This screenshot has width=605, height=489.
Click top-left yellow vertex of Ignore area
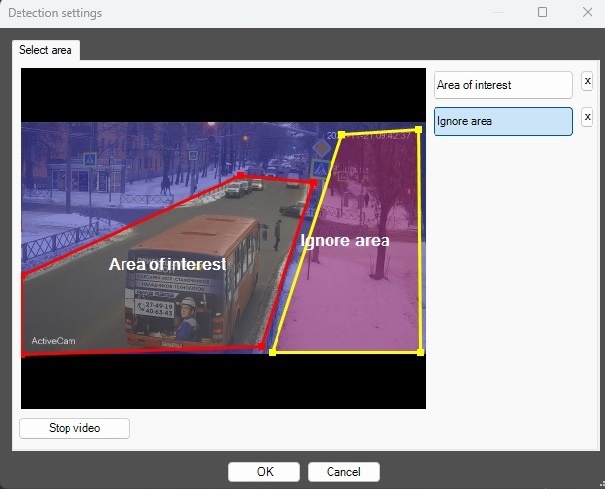pos(342,134)
